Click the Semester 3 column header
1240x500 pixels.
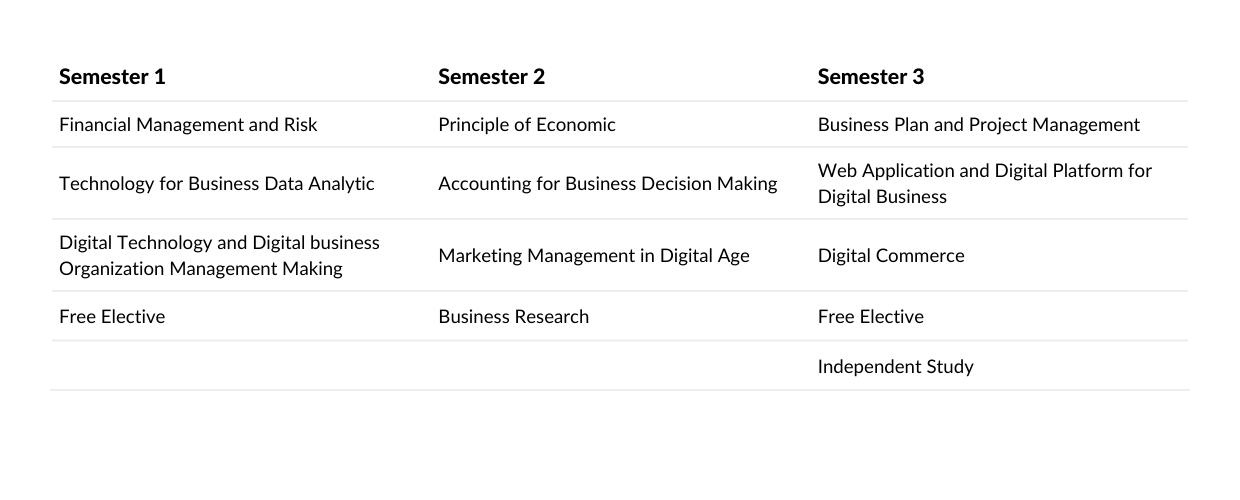click(871, 76)
